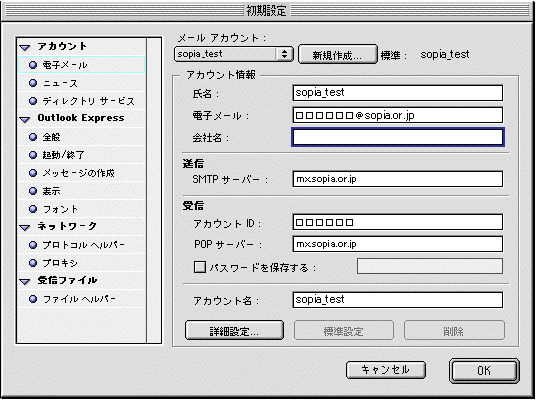Image resolution: width=536 pixels, height=400 pixels.
Task: Open the ファイル ヘルパー item
Action: point(81,299)
